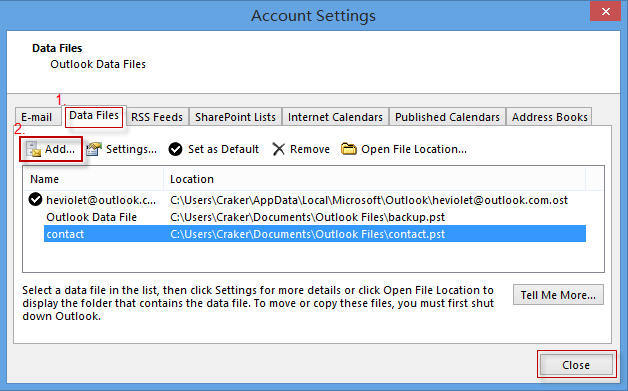This screenshot has width=628, height=391.
Task: Select the heviolet@outlook.c... data file row
Action: (307, 200)
